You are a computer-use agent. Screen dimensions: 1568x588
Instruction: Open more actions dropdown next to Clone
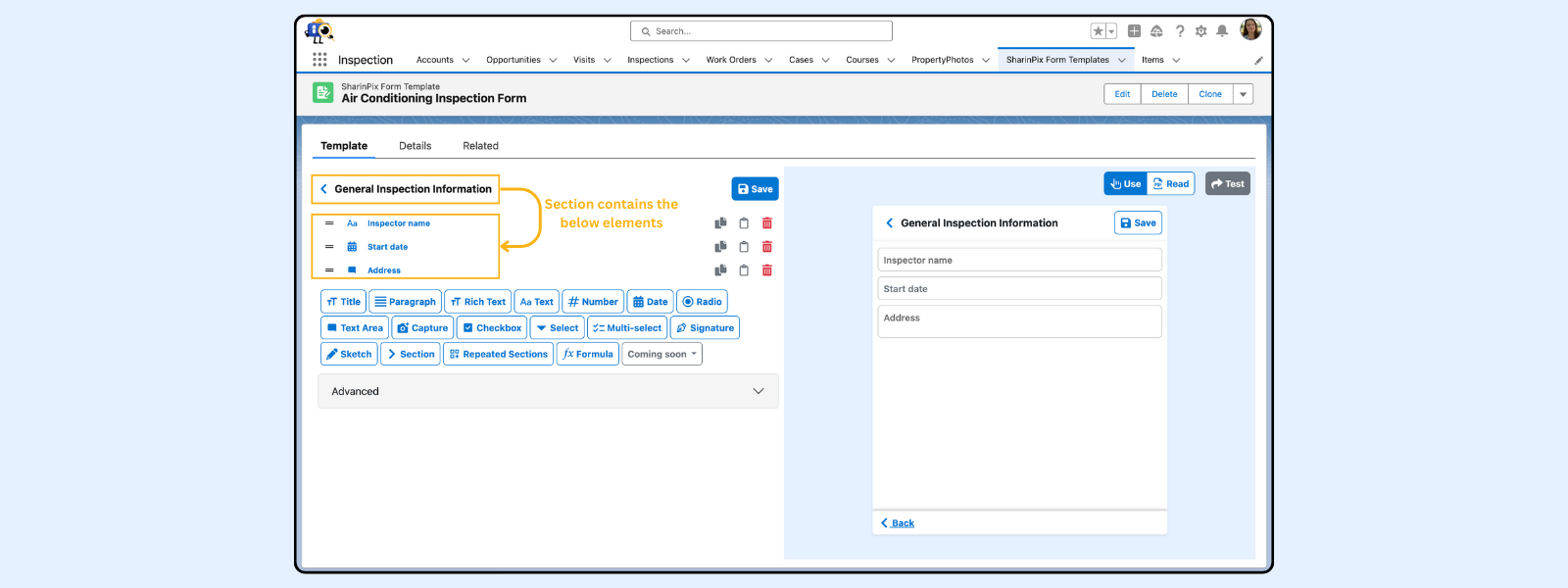pos(1243,94)
